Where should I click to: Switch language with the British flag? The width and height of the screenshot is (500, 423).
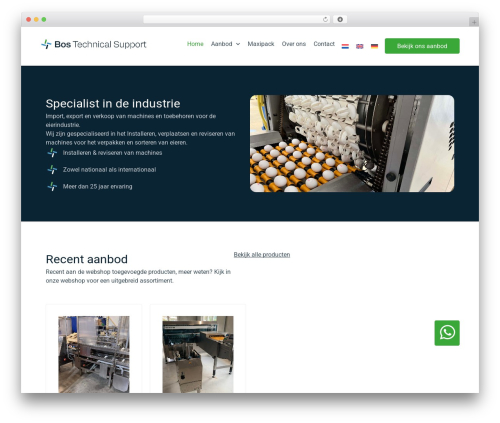pyautogui.click(x=360, y=46)
